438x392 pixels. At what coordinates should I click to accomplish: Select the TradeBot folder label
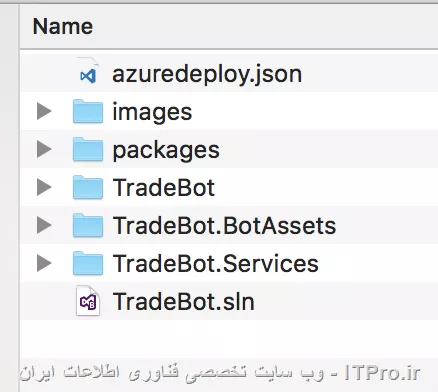164,187
